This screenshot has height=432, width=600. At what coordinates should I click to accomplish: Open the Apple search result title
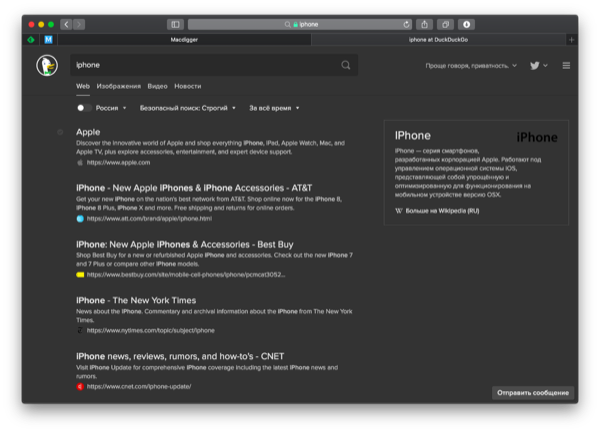(x=88, y=132)
